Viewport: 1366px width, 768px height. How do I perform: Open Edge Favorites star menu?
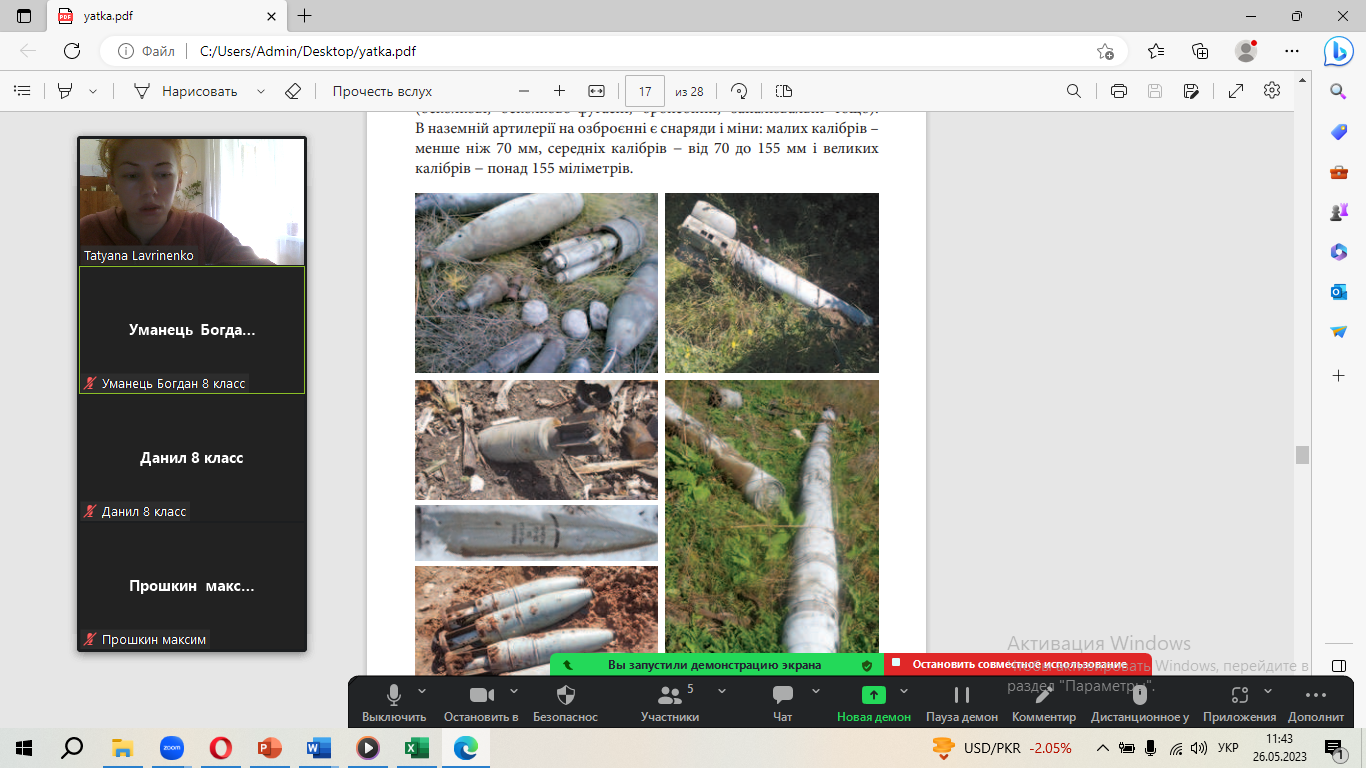[x=1156, y=51]
